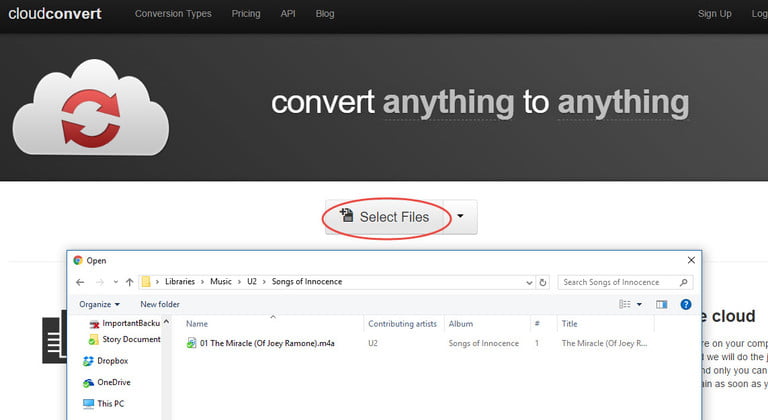Image resolution: width=768 pixels, height=420 pixels.
Task: Go forward in the Open dialog
Action: 100,282
